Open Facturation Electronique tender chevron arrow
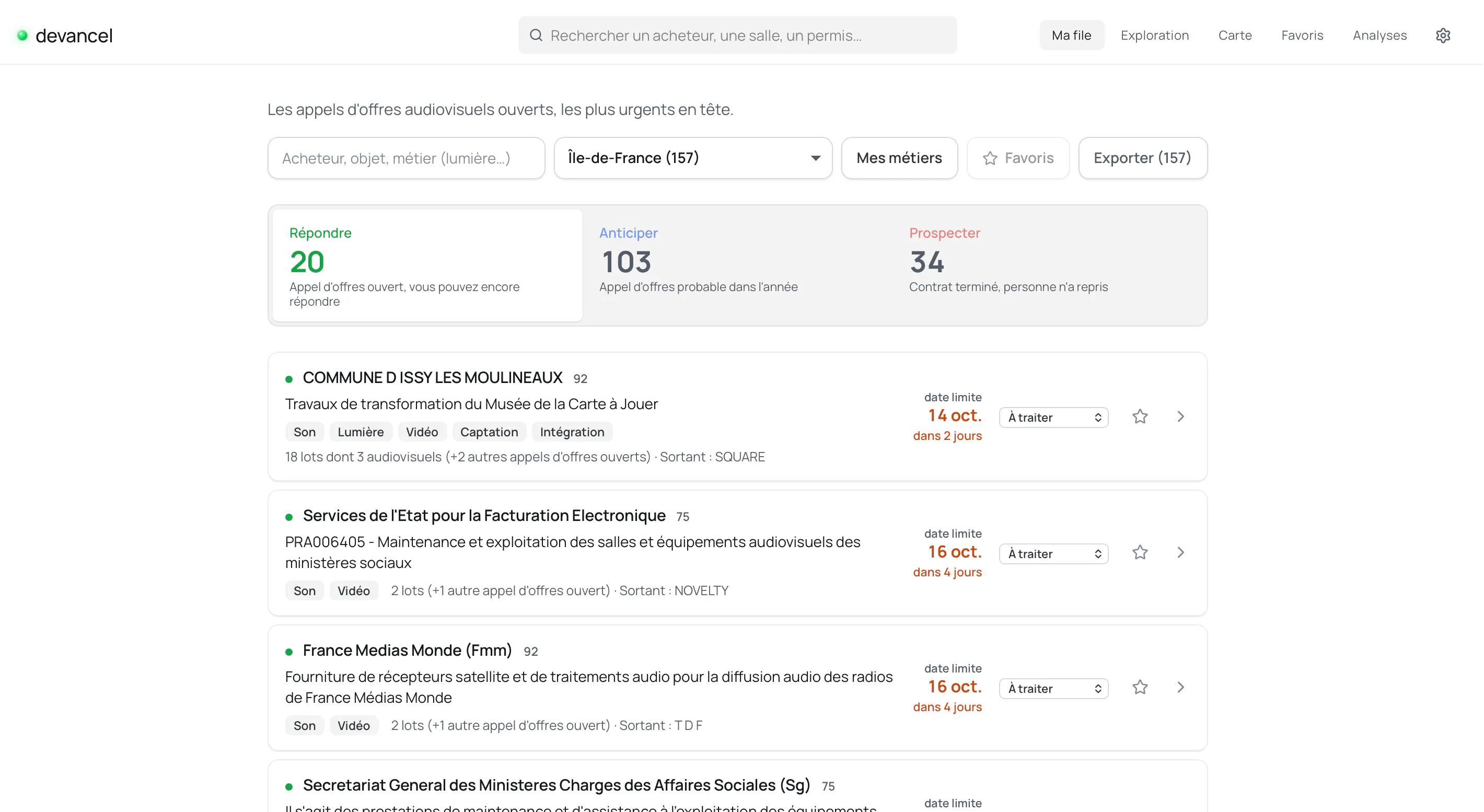This screenshot has width=1484, height=812. pyautogui.click(x=1180, y=553)
